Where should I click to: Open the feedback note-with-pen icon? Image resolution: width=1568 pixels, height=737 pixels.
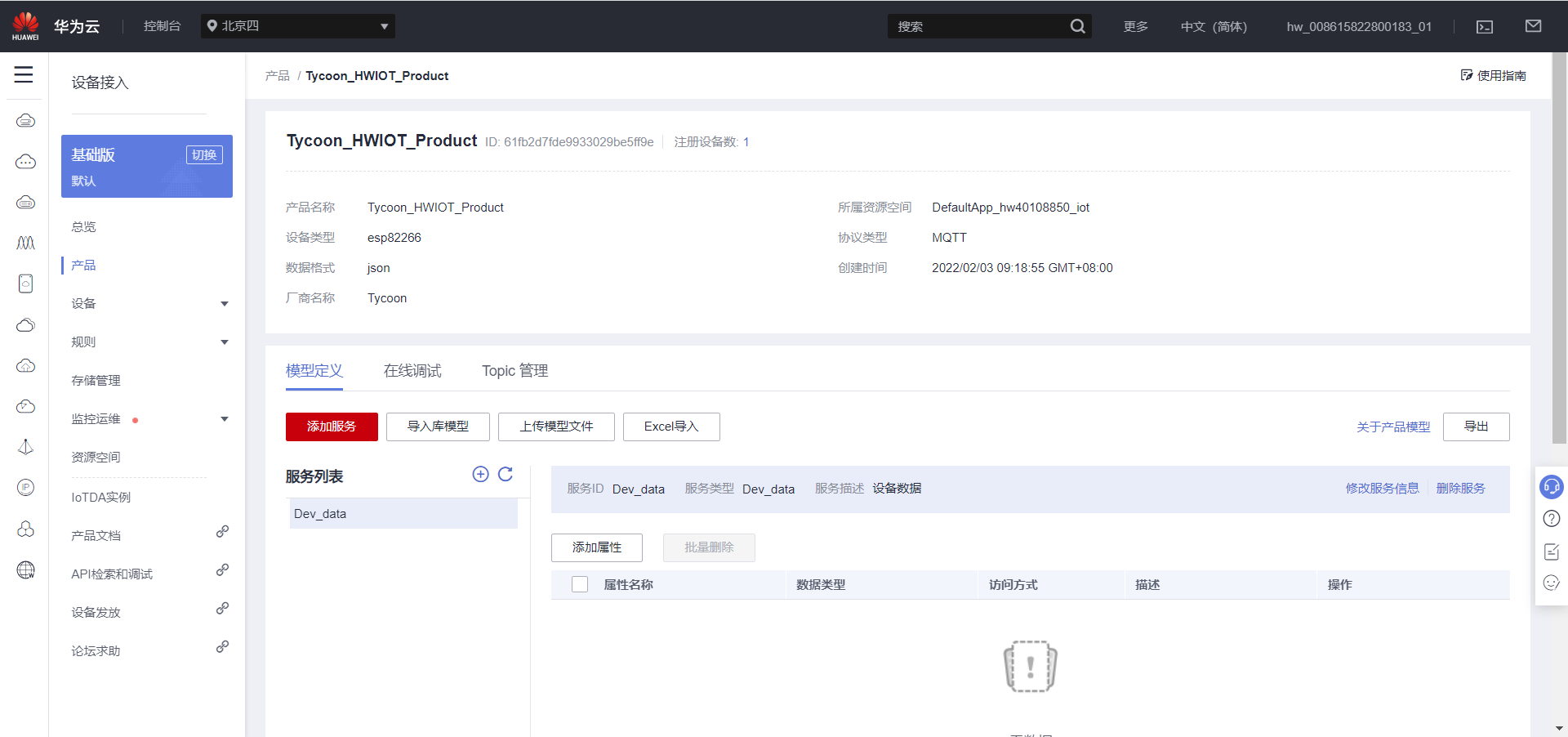pyautogui.click(x=1552, y=552)
